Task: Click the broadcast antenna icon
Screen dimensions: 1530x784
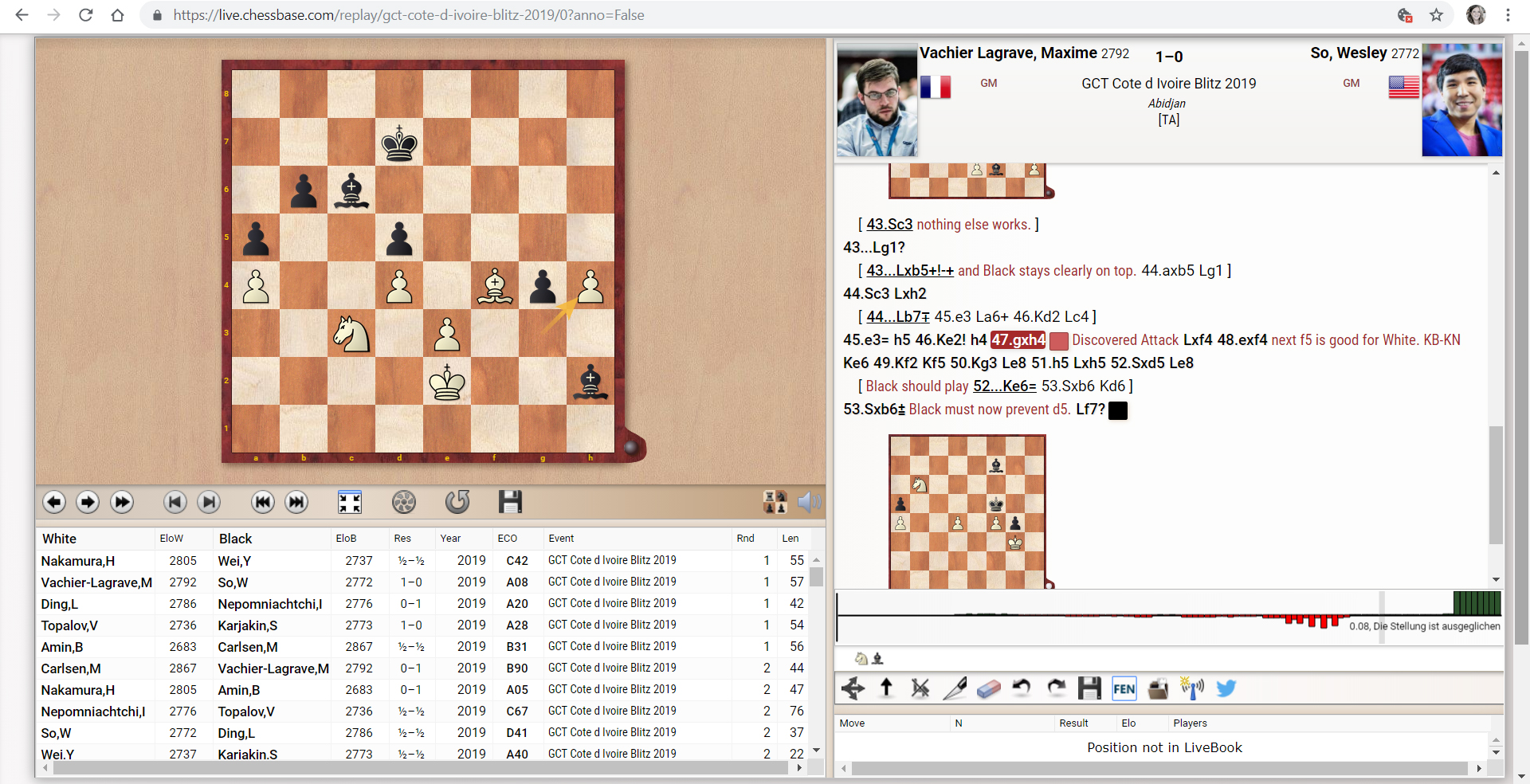Action: coord(1192,689)
